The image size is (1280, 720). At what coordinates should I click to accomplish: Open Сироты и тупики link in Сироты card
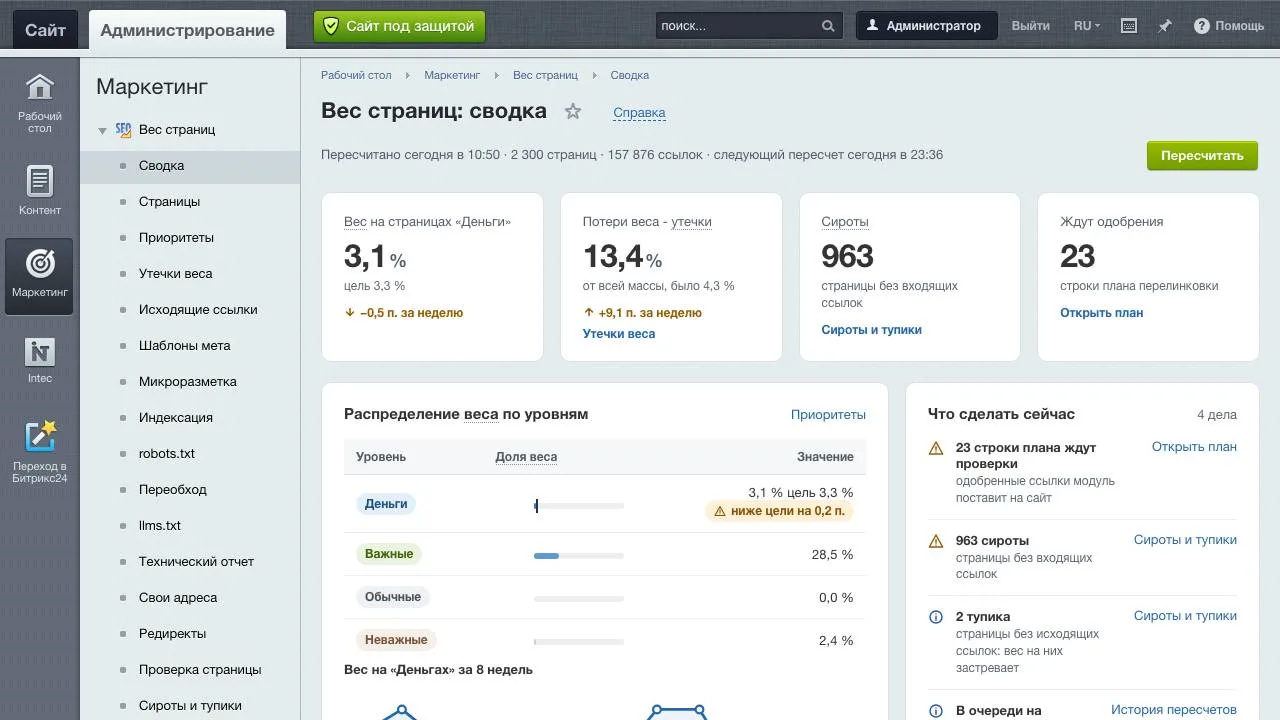(871, 330)
